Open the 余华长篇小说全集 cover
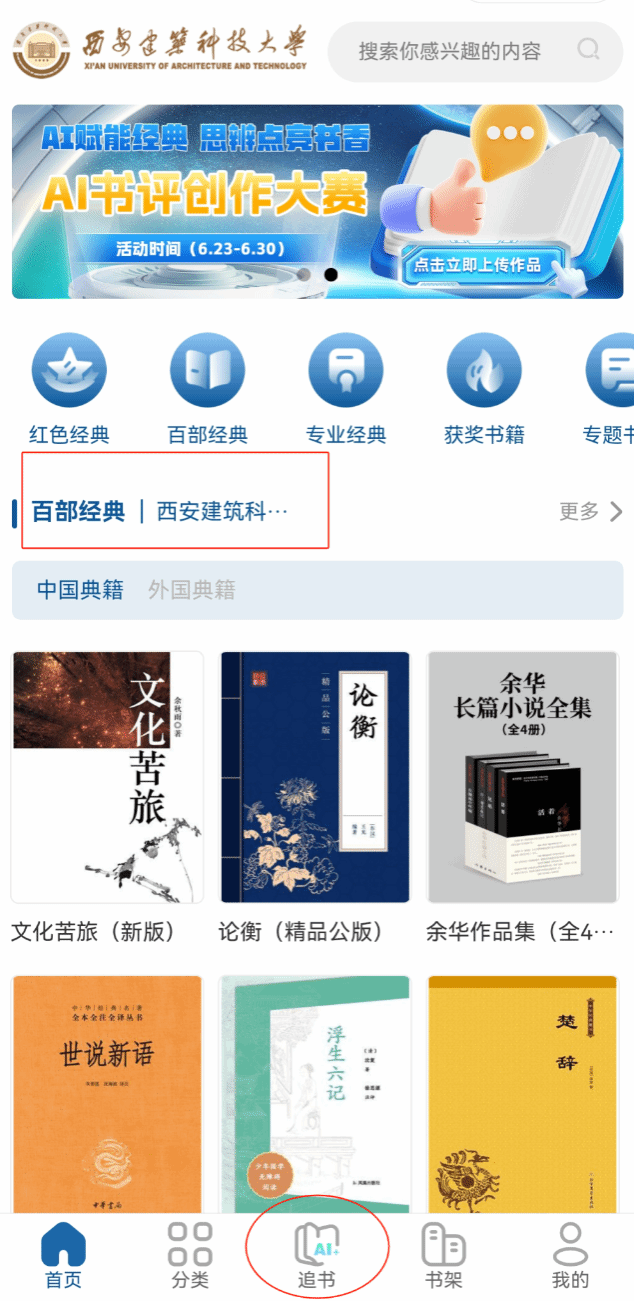This screenshot has height=1301, width=634. (x=522, y=777)
